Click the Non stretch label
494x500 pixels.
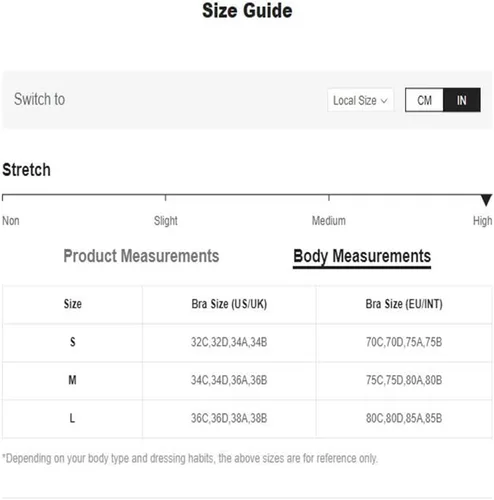[x=11, y=221]
